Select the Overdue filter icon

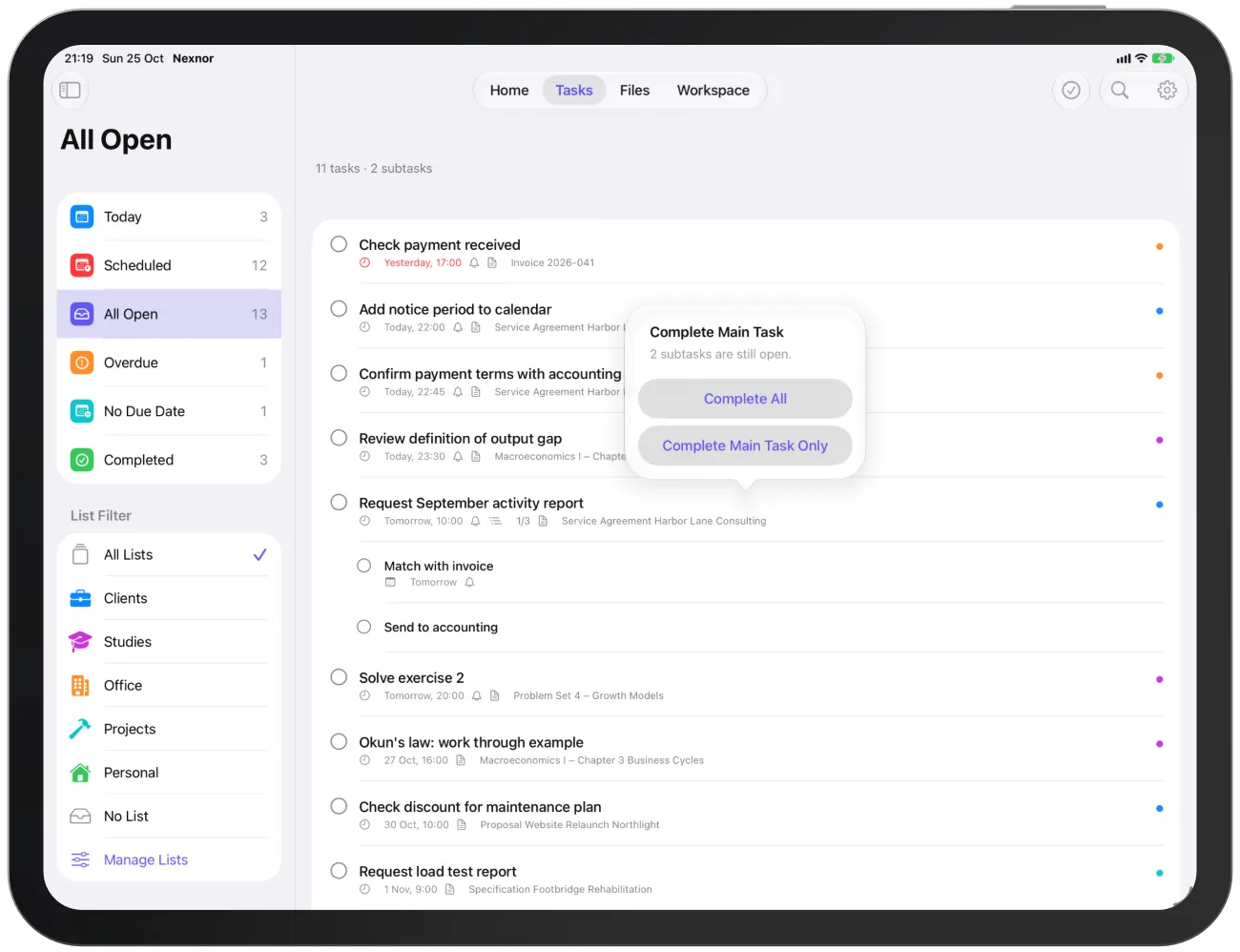pyautogui.click(x=82, y=362)
